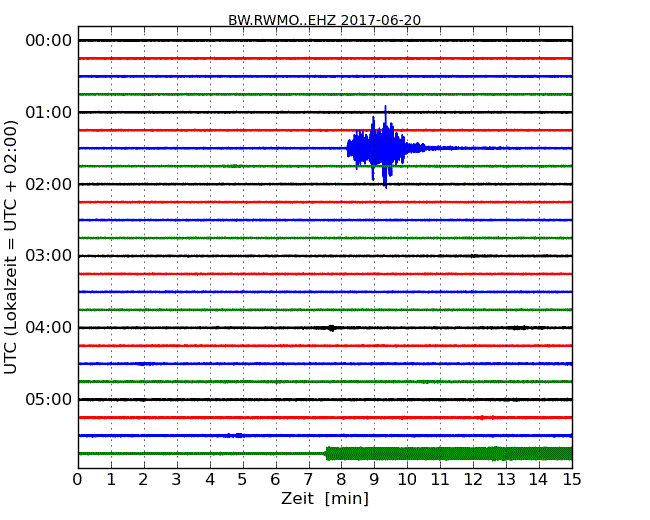
Task: Click the 04:00 time label
Action: (x=49, y=328)
